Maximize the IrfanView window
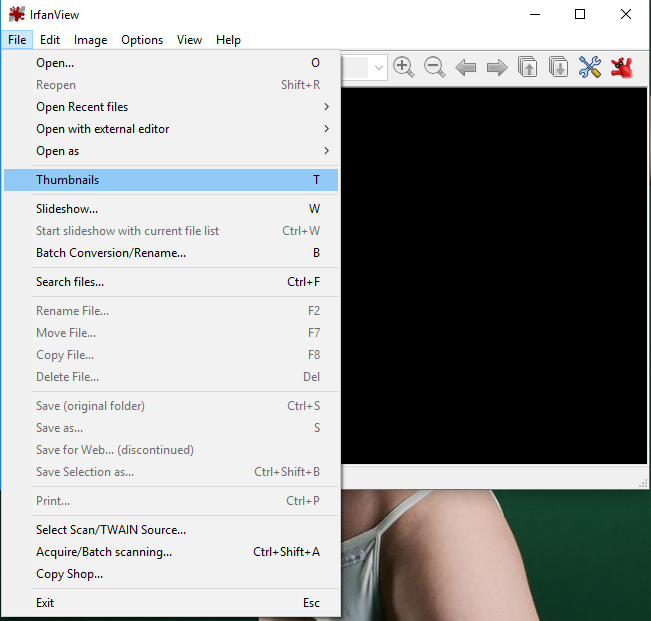 coord(580,15)
